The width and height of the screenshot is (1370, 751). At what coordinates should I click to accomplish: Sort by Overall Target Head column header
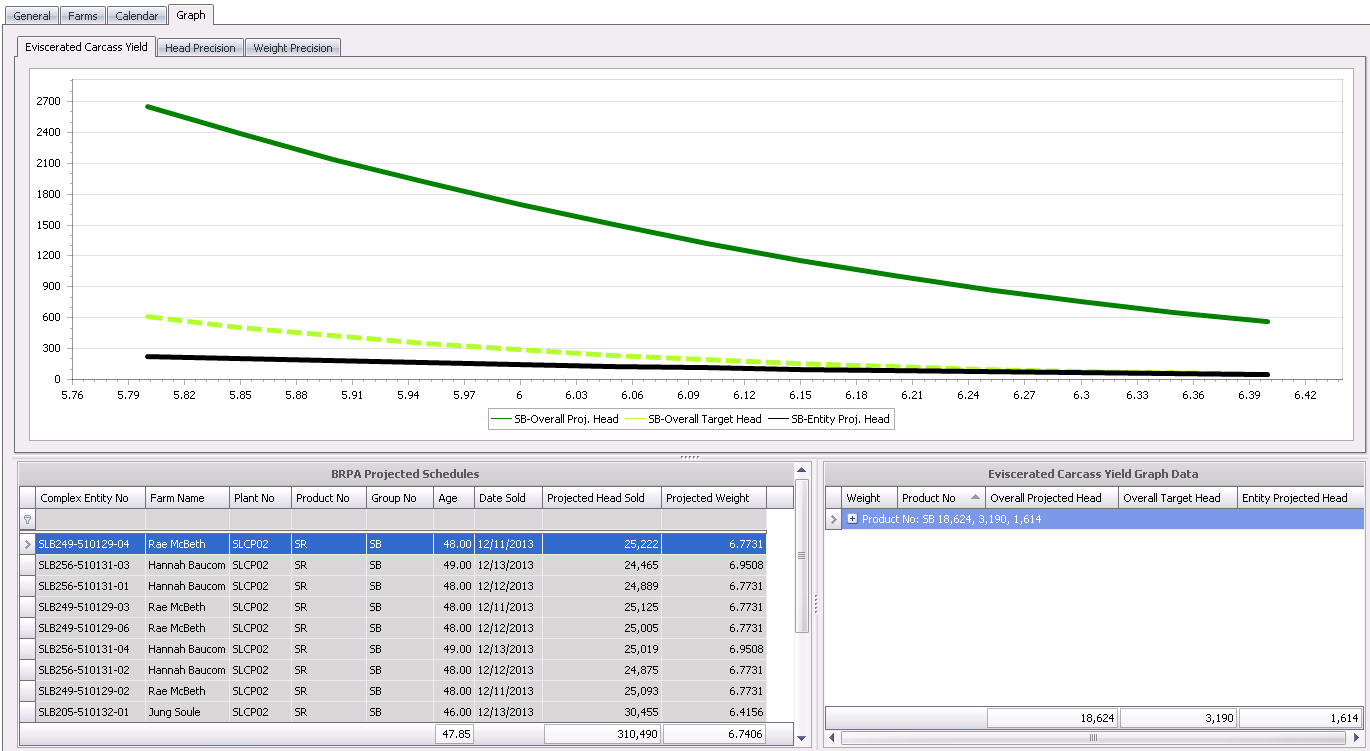click(x=1178, y=498)
